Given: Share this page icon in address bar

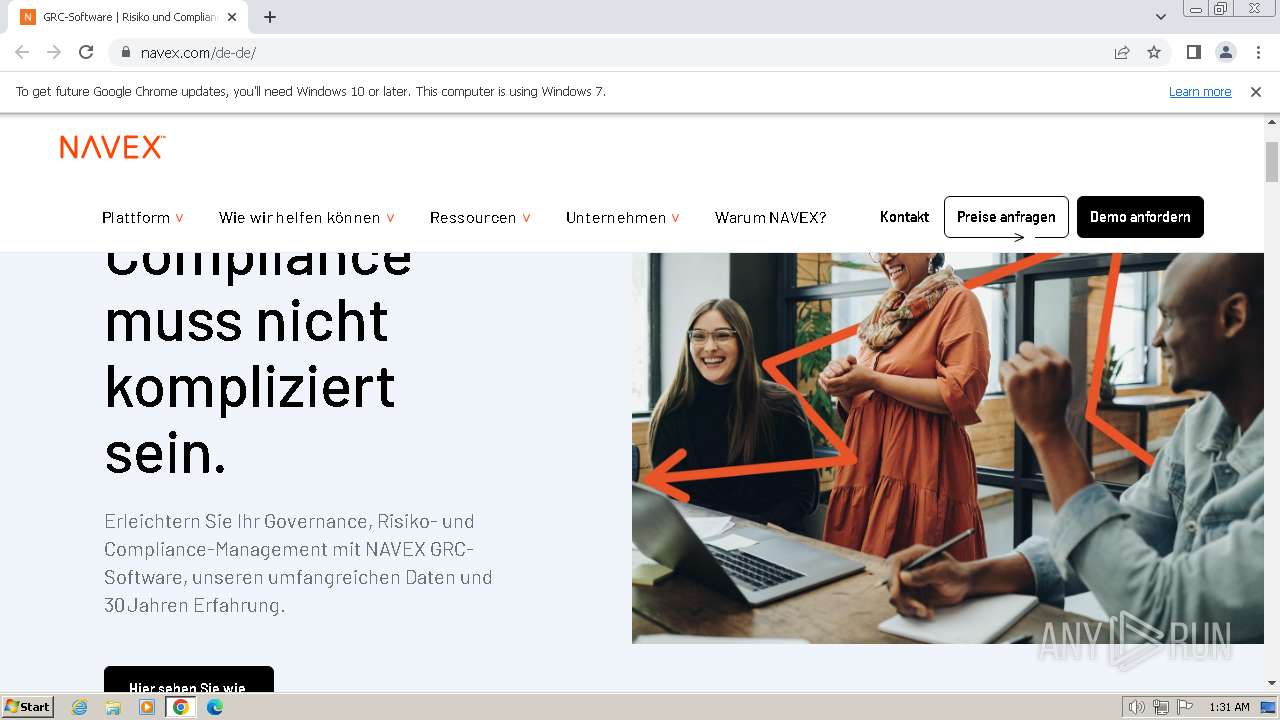Looking at the screenshot, I should click(x=1122, y=52).
